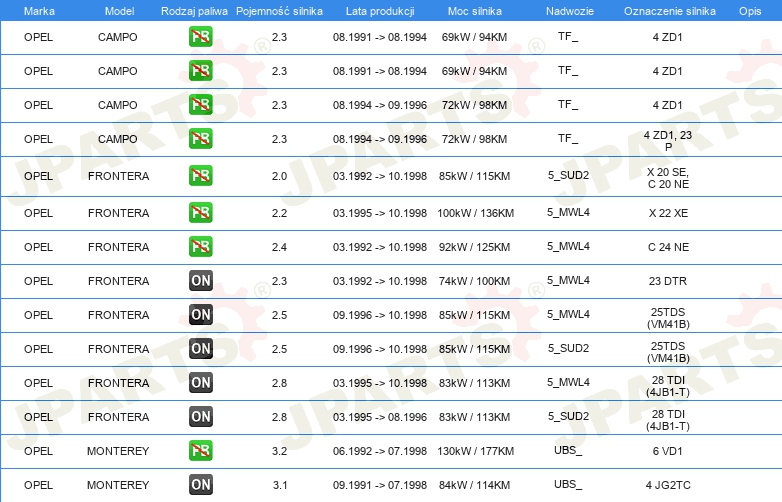Screen dimensions: 782x502
Task: Click the Rodzaj paliwa column header
Action: (194, 11)
